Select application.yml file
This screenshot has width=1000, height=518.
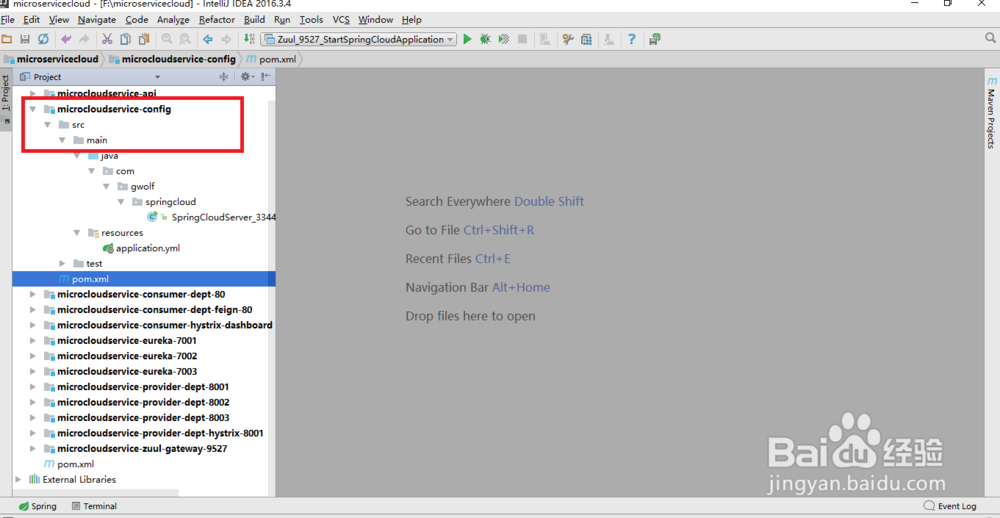click(x=140, y=248)
